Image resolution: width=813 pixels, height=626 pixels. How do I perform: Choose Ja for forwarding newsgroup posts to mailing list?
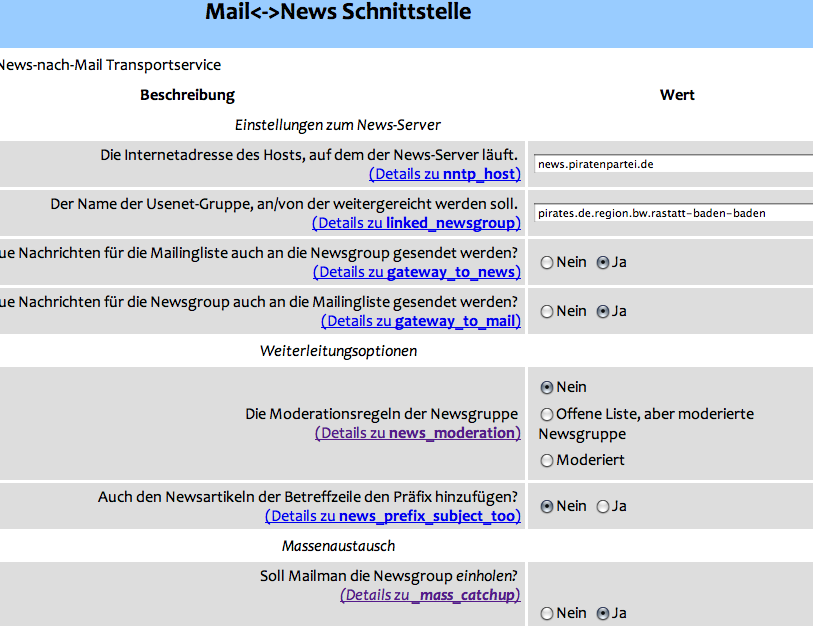[602, 312]
